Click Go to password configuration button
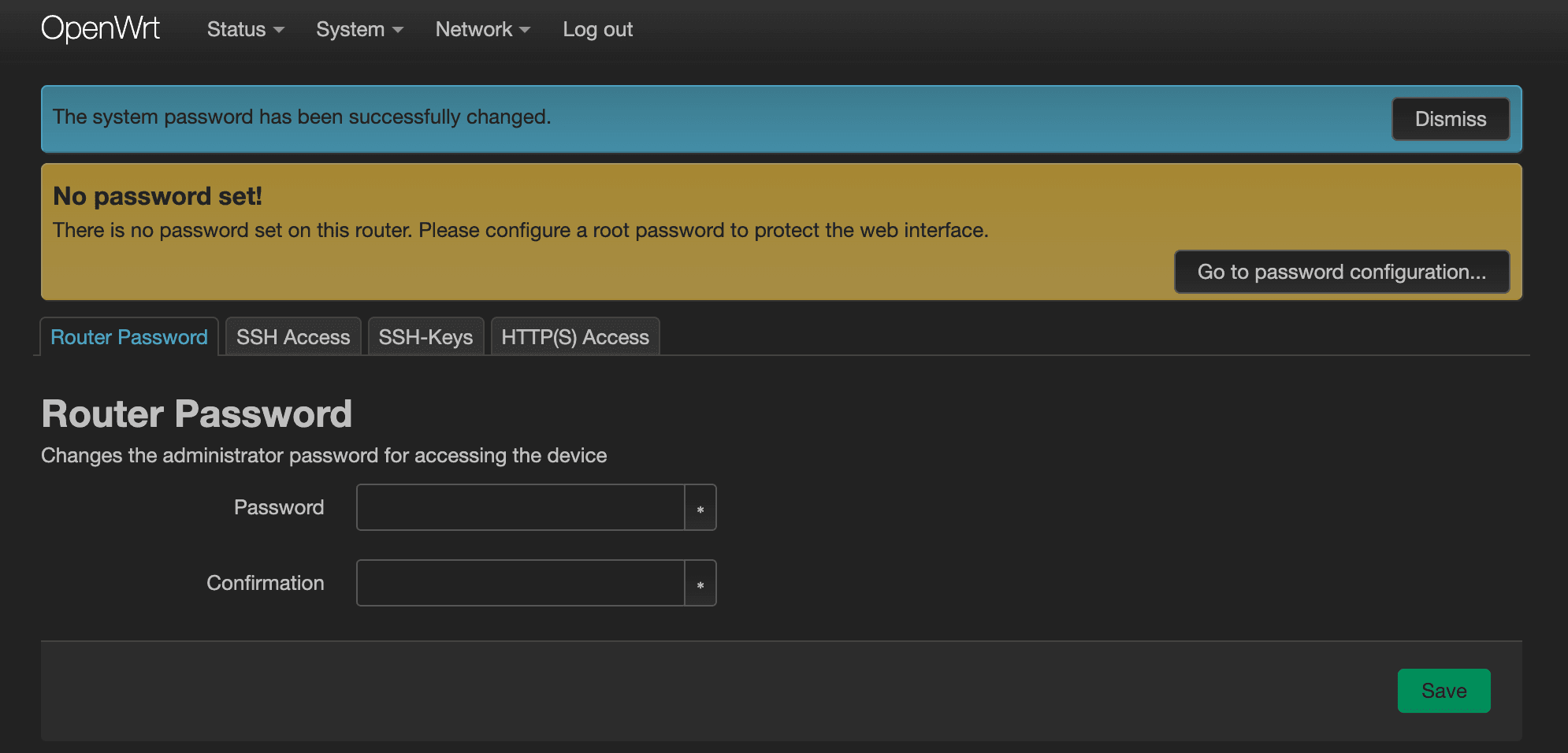Image resolution: width=1568 pixels, height=753 pixels. click(1341, 272)
